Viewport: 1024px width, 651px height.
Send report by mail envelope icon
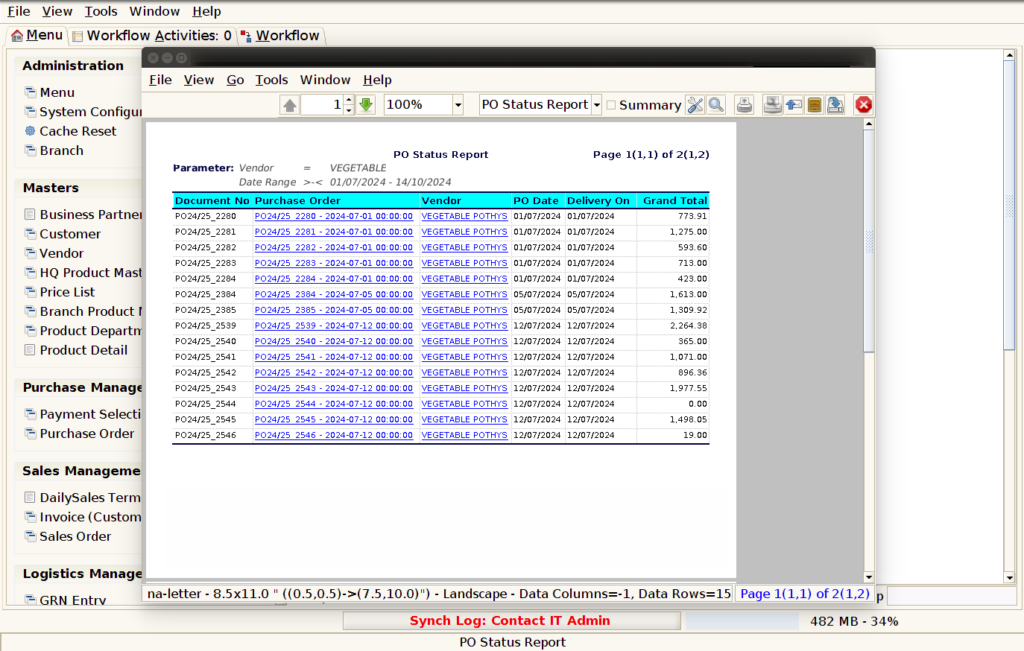coord(793,105)
